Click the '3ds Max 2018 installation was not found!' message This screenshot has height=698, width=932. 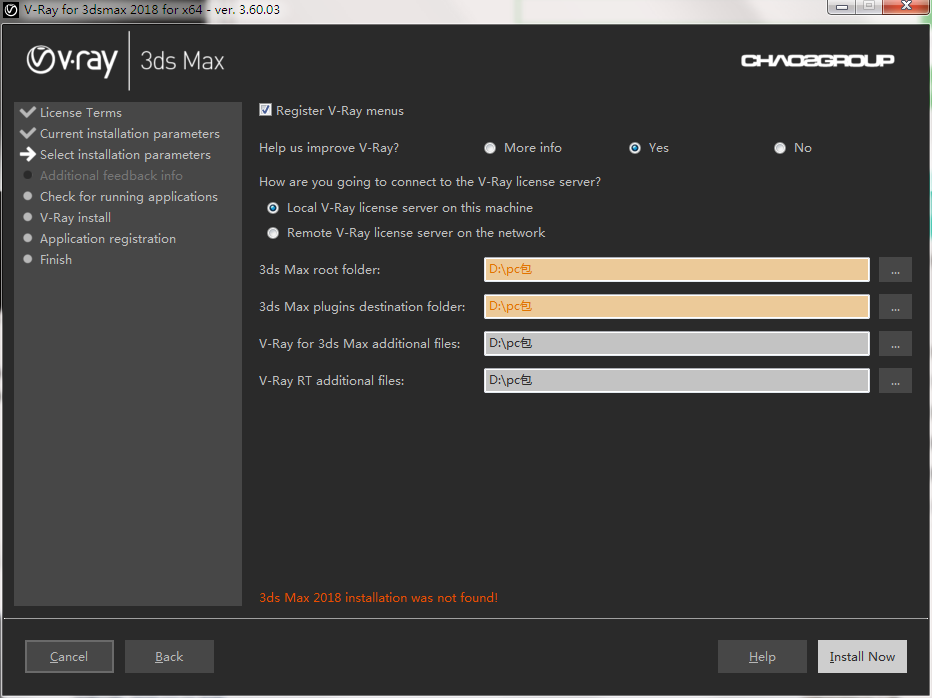pyautogui.click(x=379, y=598)
